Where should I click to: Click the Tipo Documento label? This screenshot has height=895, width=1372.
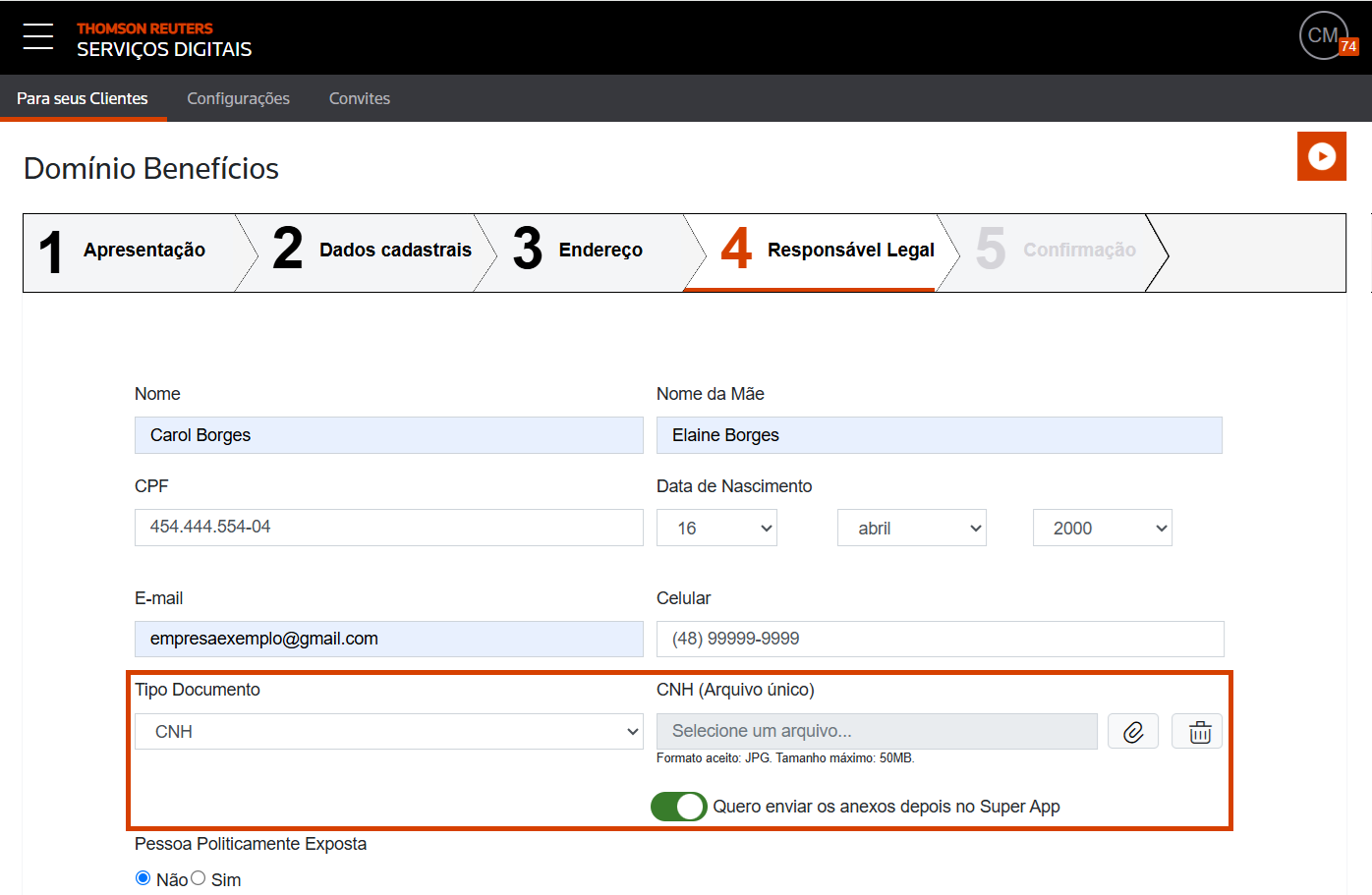[198, 690]
